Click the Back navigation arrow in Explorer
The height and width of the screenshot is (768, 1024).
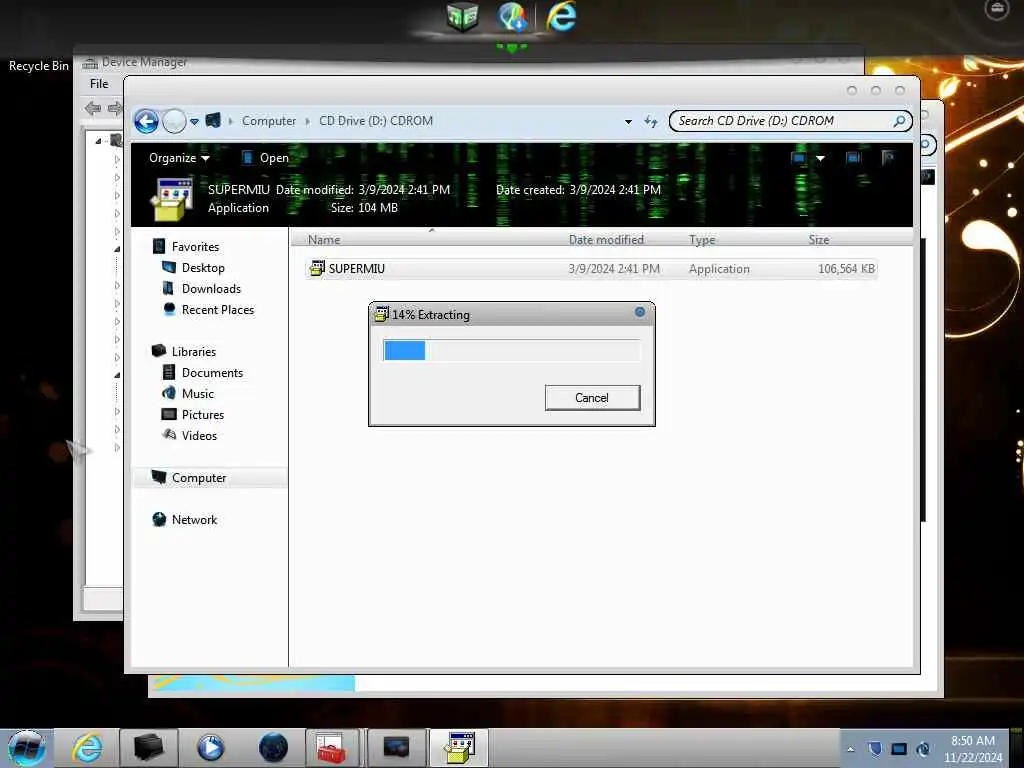coord(146,121)
